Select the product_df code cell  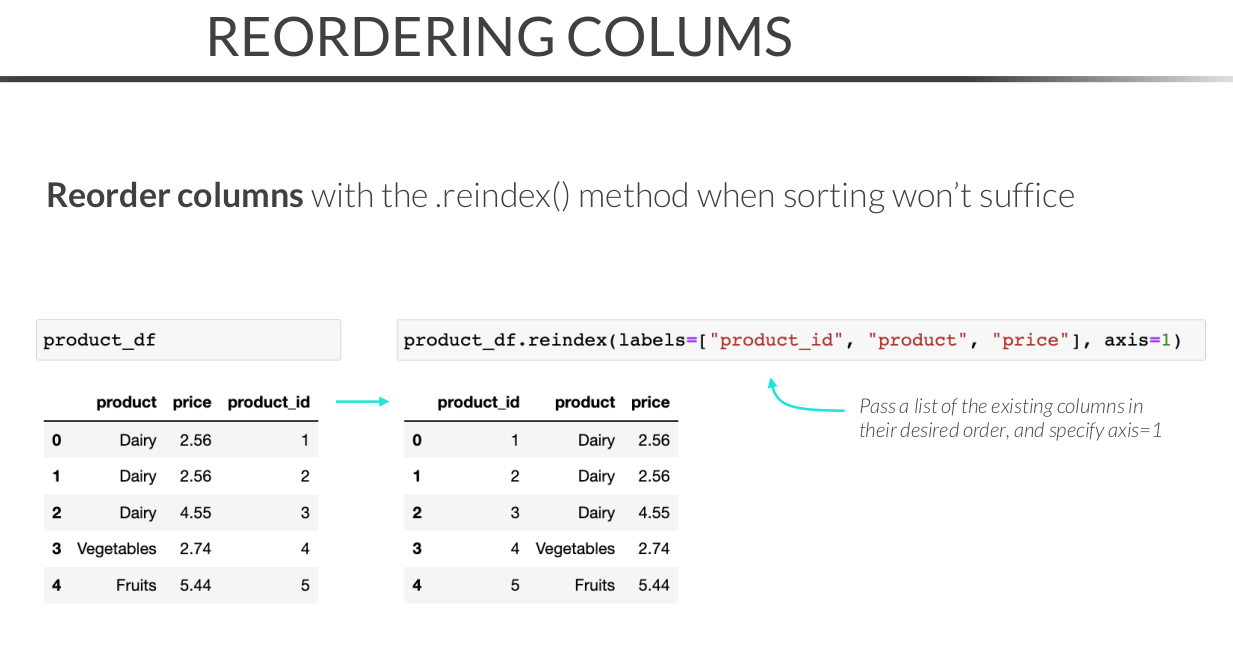point(188,340)
